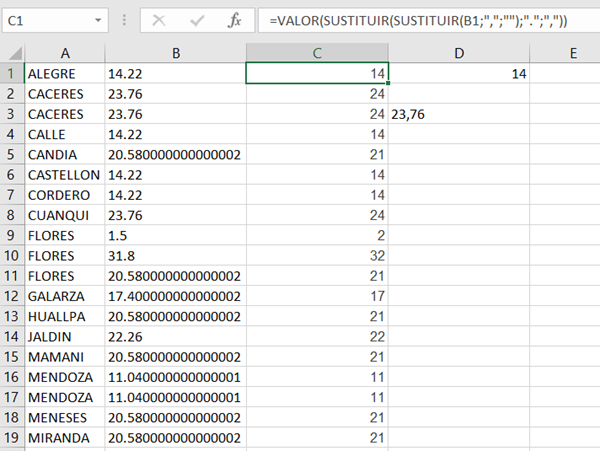Screen dimensions: 600x451
Task: Click cell A6 containing CASTELLON
Action: pos(65,175)
